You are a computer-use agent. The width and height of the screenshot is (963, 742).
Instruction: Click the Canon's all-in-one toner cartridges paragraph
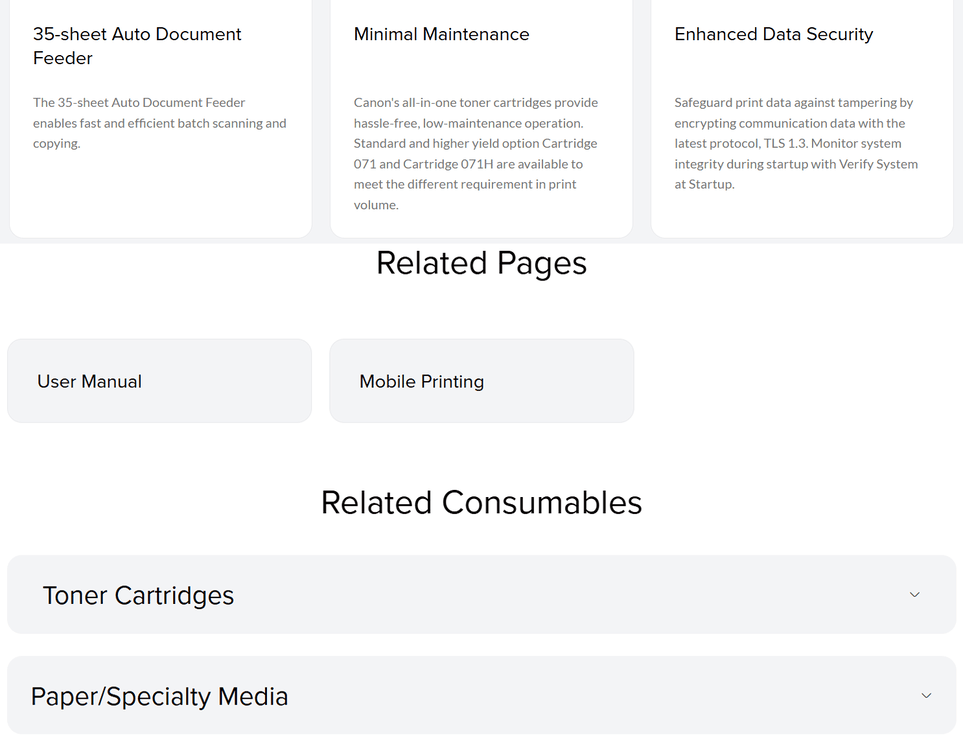click(476, 154)
